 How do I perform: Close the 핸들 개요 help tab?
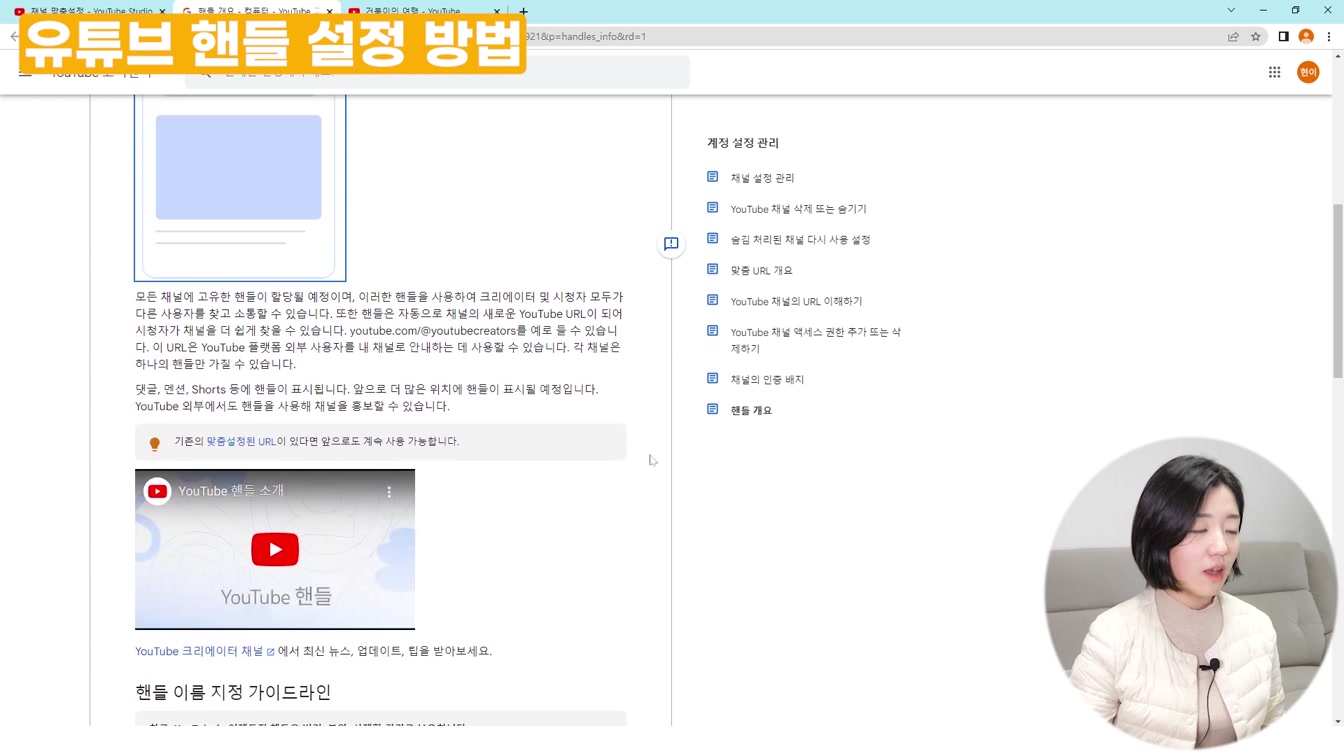pos(329,12)
